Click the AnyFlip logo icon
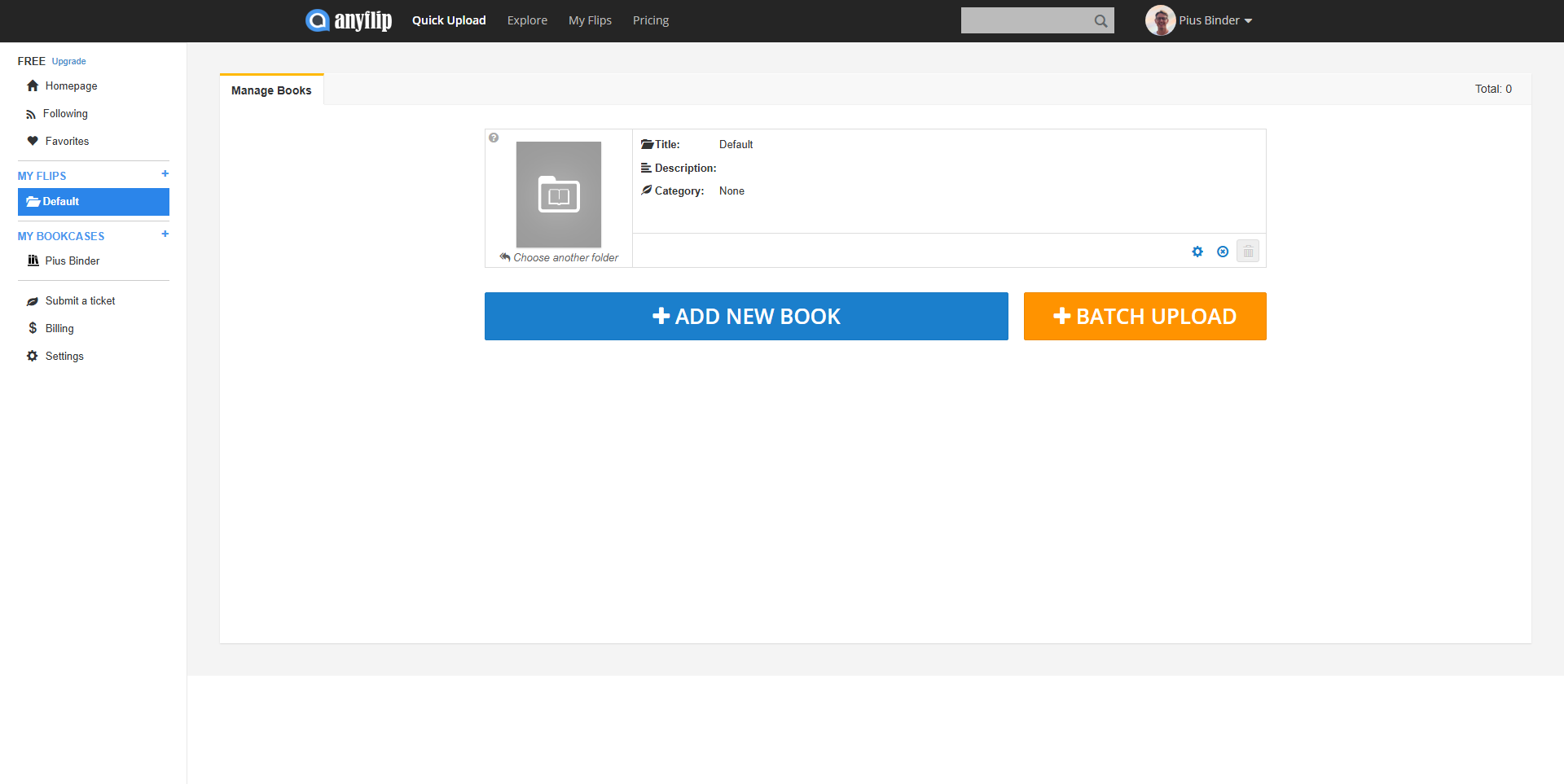This screenshot has width=1564, height=784. (x=317, y=20)
